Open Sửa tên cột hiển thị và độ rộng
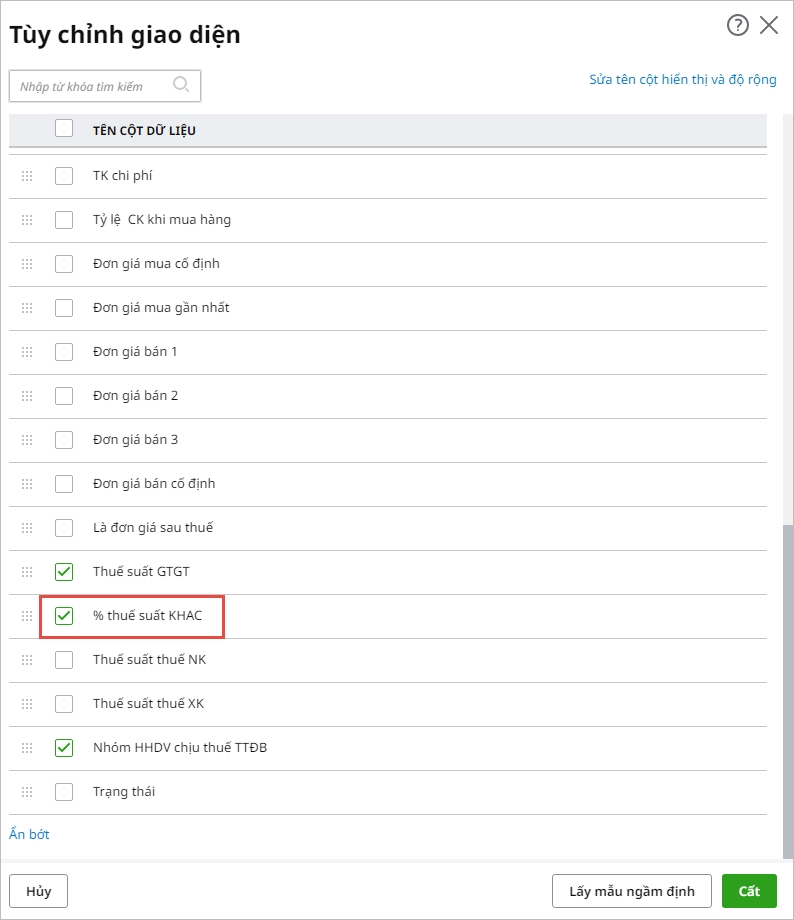794x920 pixels. tap(682, 80)
